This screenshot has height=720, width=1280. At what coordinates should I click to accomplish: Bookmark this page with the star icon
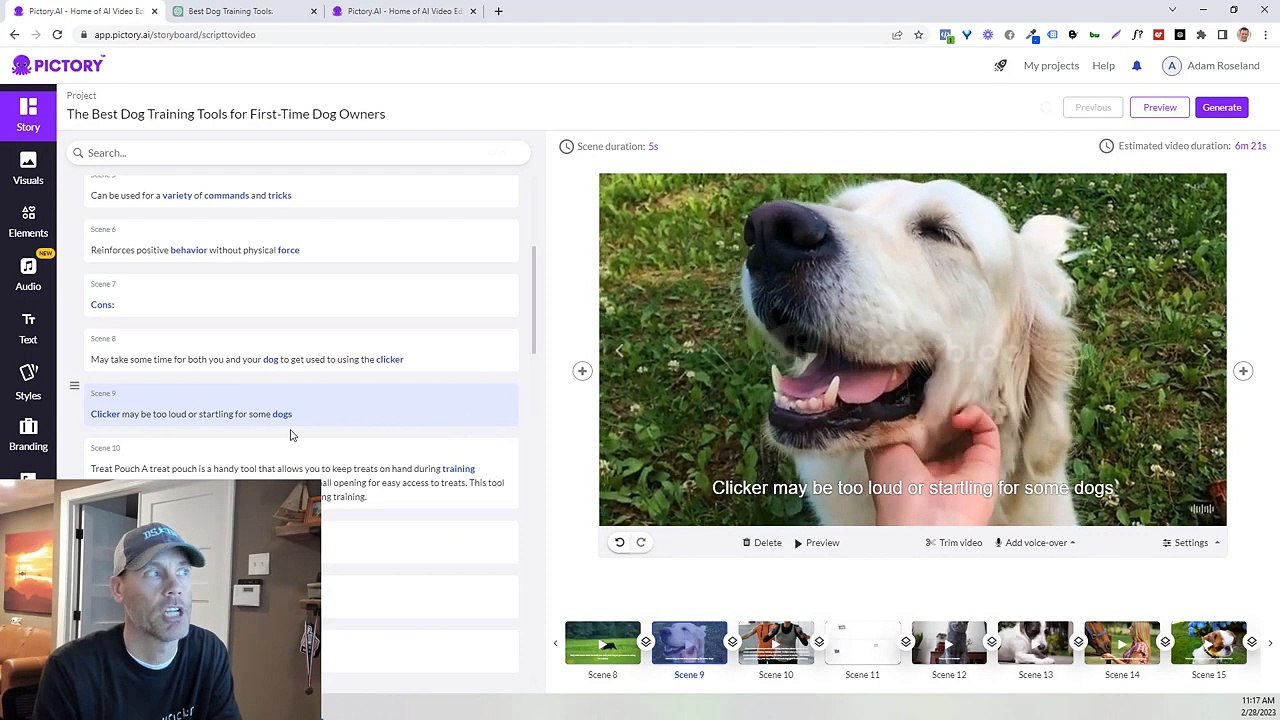click(x=918, y=35)
